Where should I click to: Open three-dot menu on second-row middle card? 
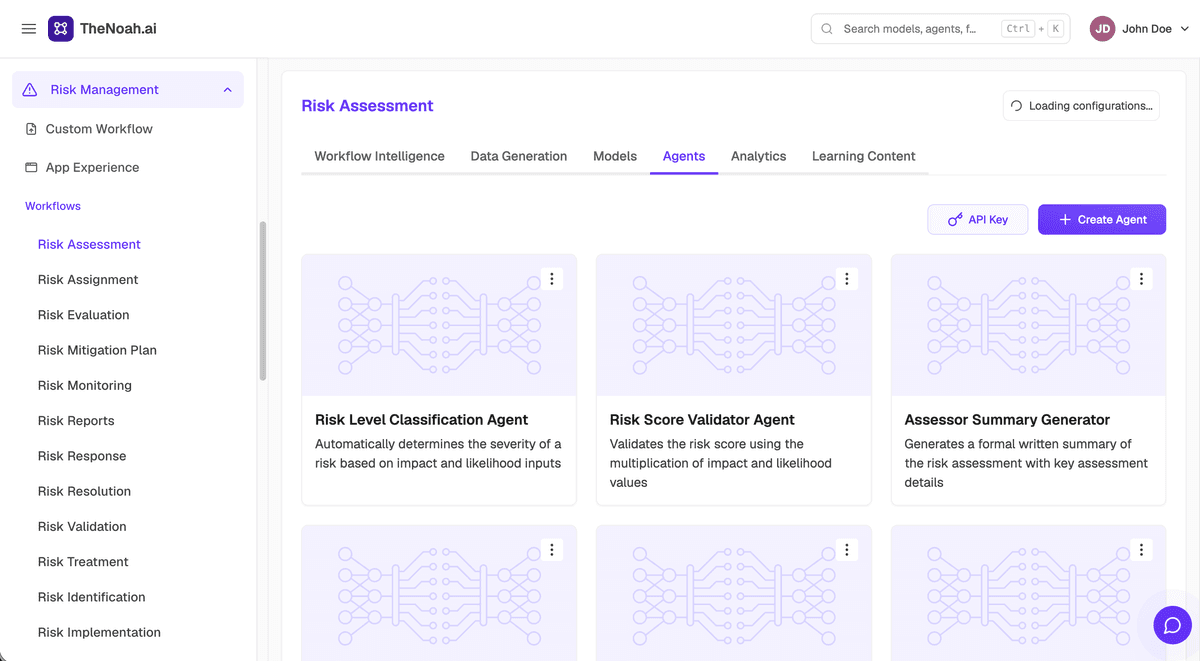tap(847, 550)
